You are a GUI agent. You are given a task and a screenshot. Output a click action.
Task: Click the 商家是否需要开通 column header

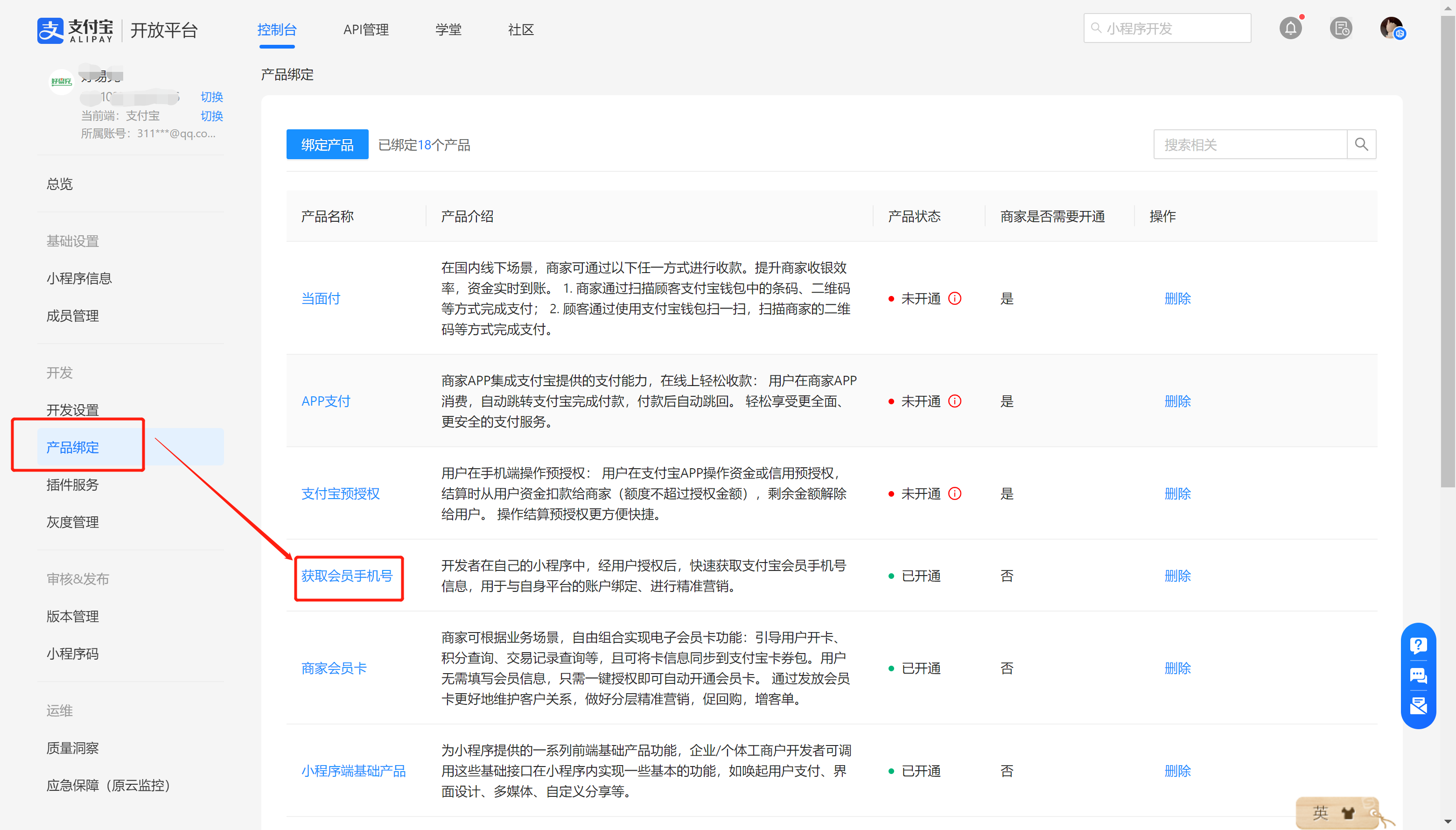point(1052,216)
